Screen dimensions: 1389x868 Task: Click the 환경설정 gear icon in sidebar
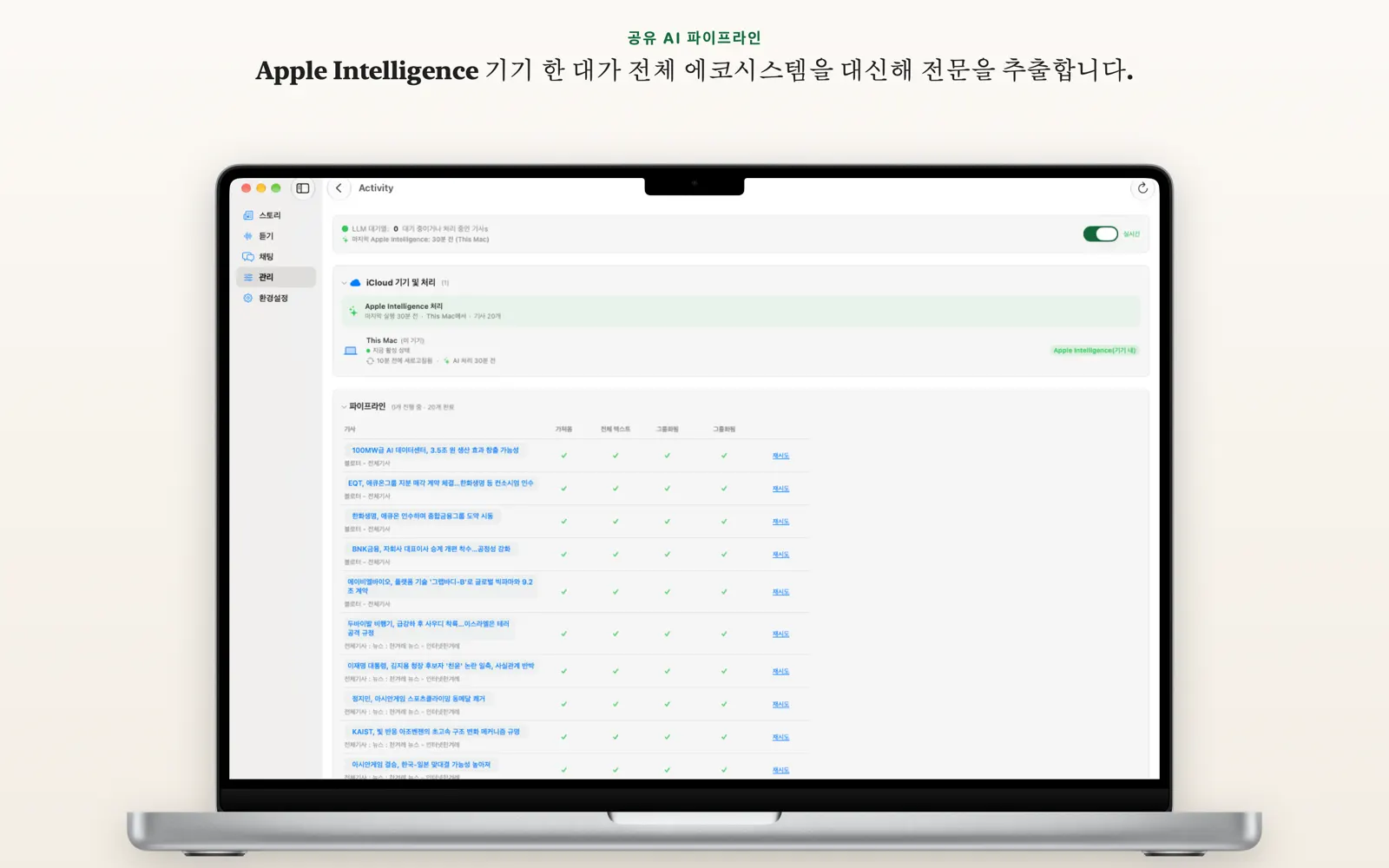[248, 298]
